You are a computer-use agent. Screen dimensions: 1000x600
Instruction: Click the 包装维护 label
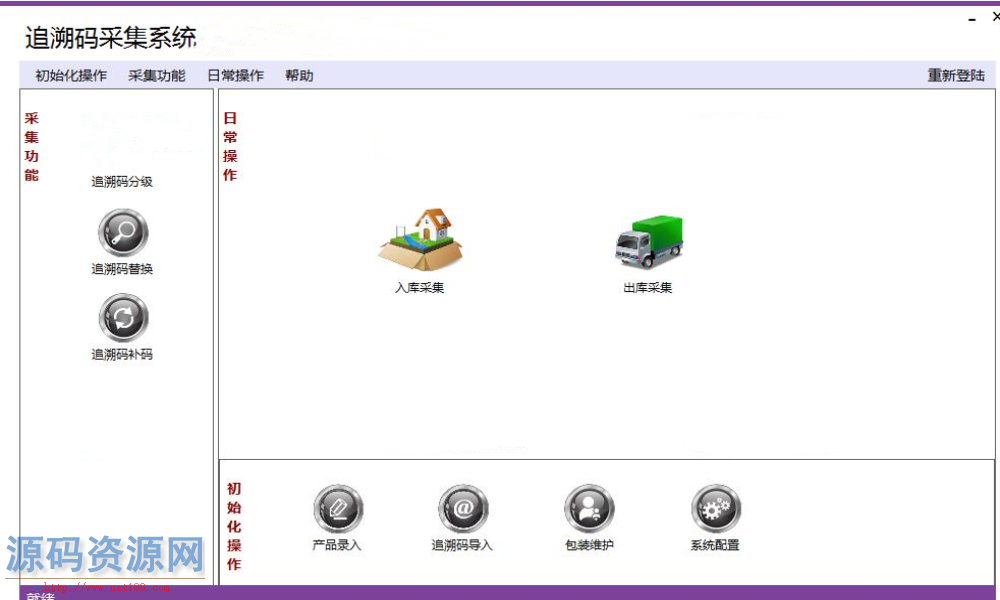(589, 545)
